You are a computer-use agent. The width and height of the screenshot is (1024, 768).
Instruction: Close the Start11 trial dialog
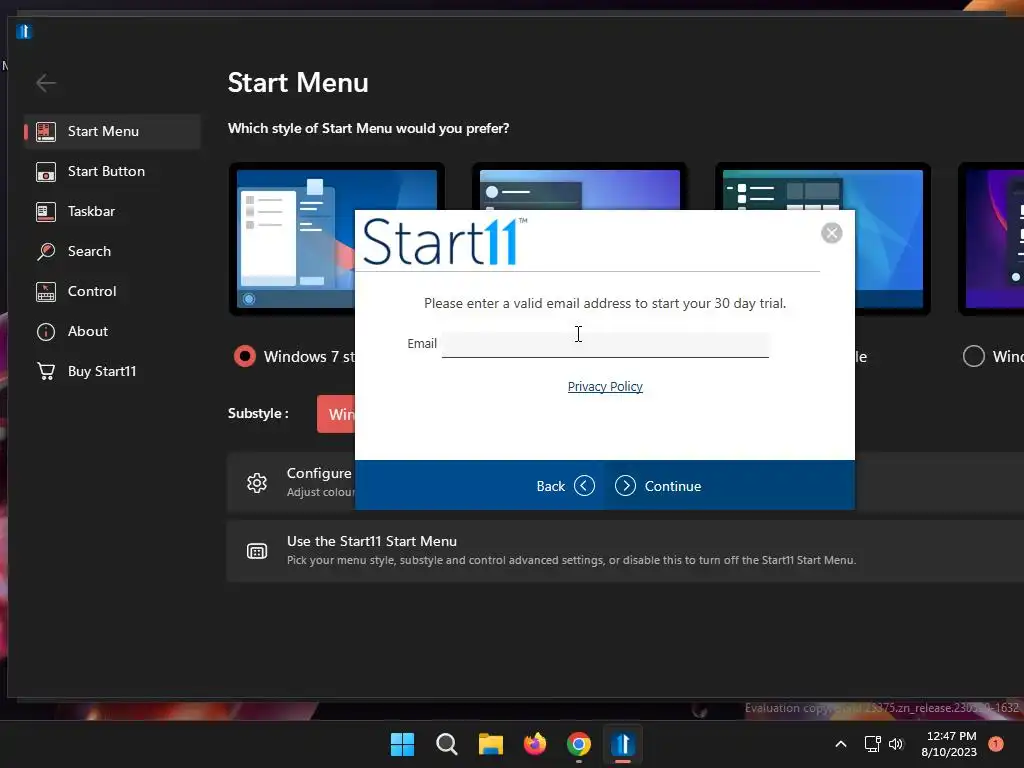pos(831,232)
